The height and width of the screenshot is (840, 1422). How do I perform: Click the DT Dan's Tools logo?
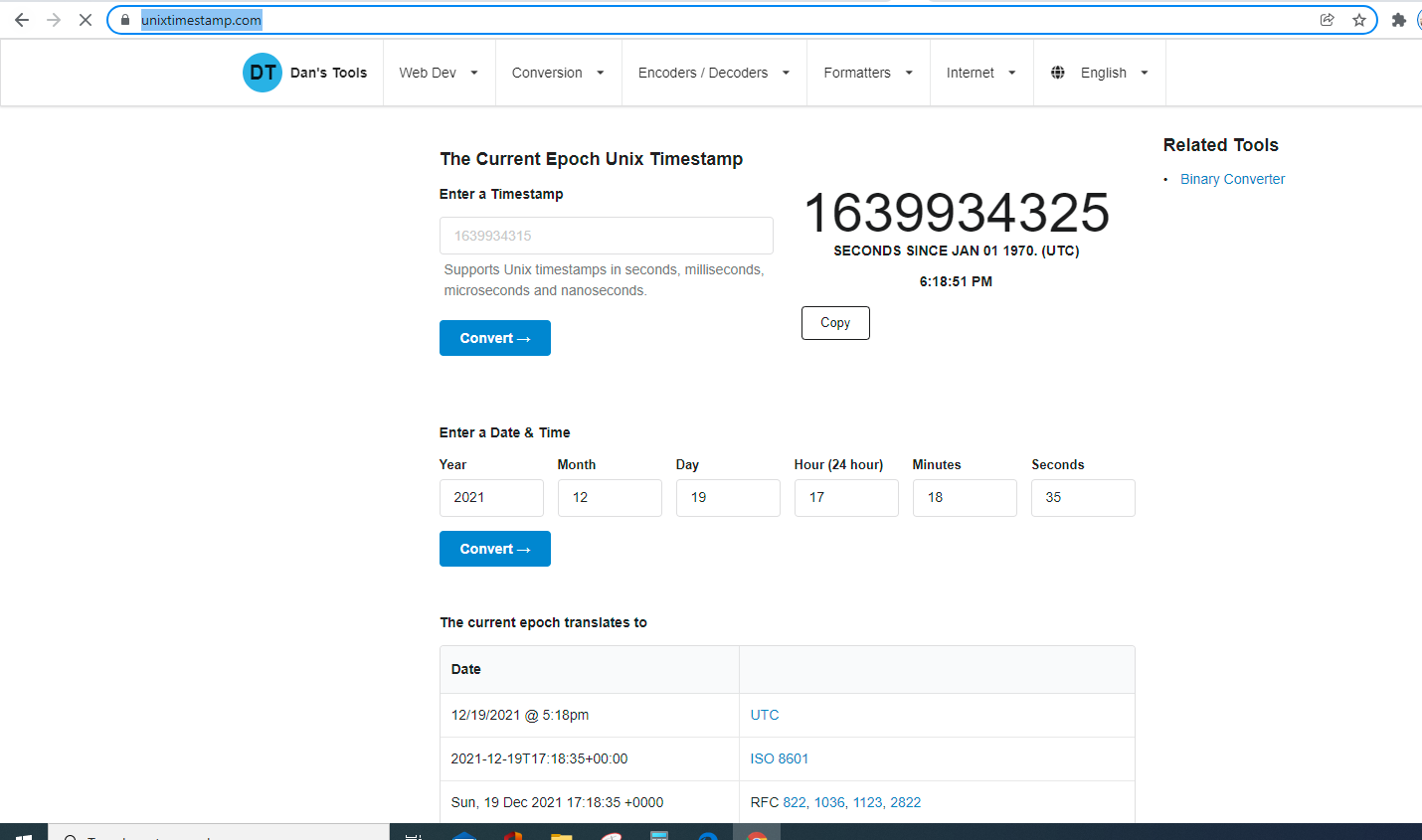pos(263,73)
